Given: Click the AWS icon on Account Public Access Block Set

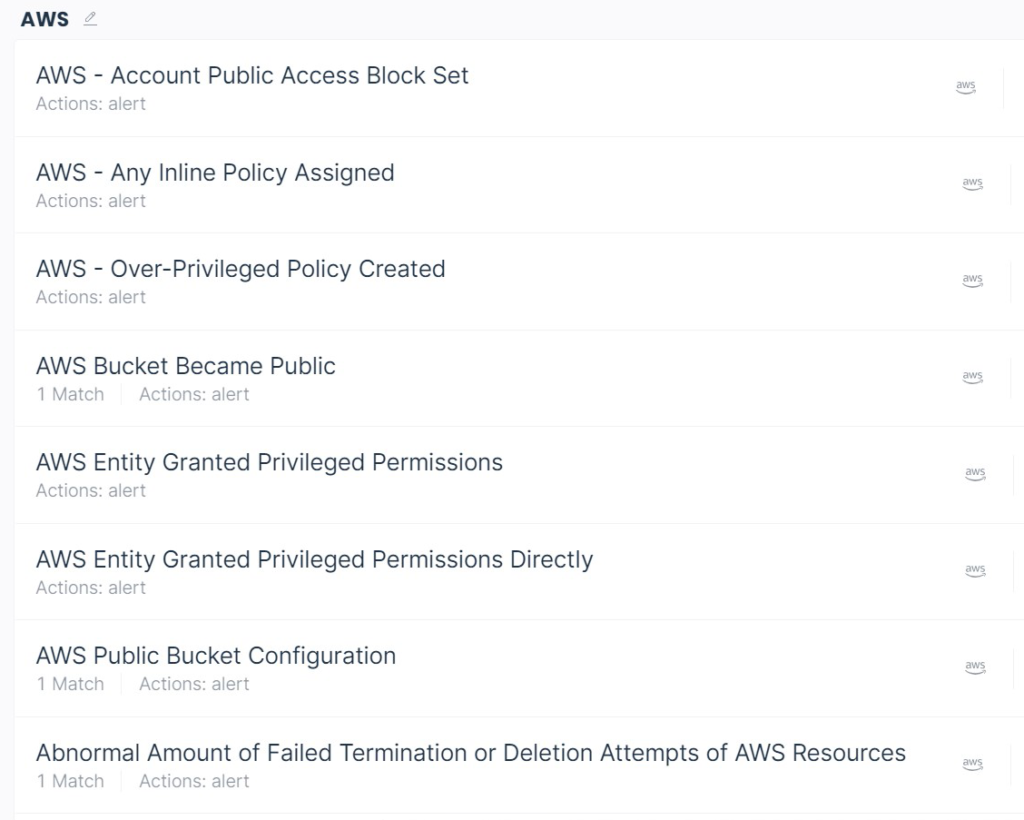Looking at the screenshot, I should tap(965, 86).
